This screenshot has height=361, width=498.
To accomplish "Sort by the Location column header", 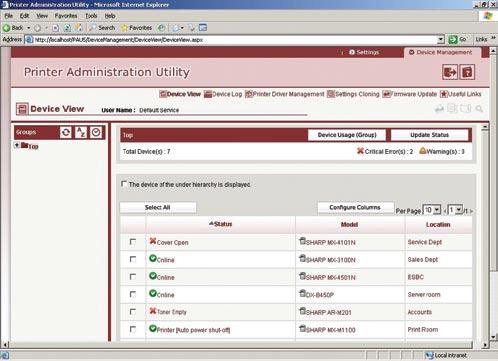I will pos(438,225).
